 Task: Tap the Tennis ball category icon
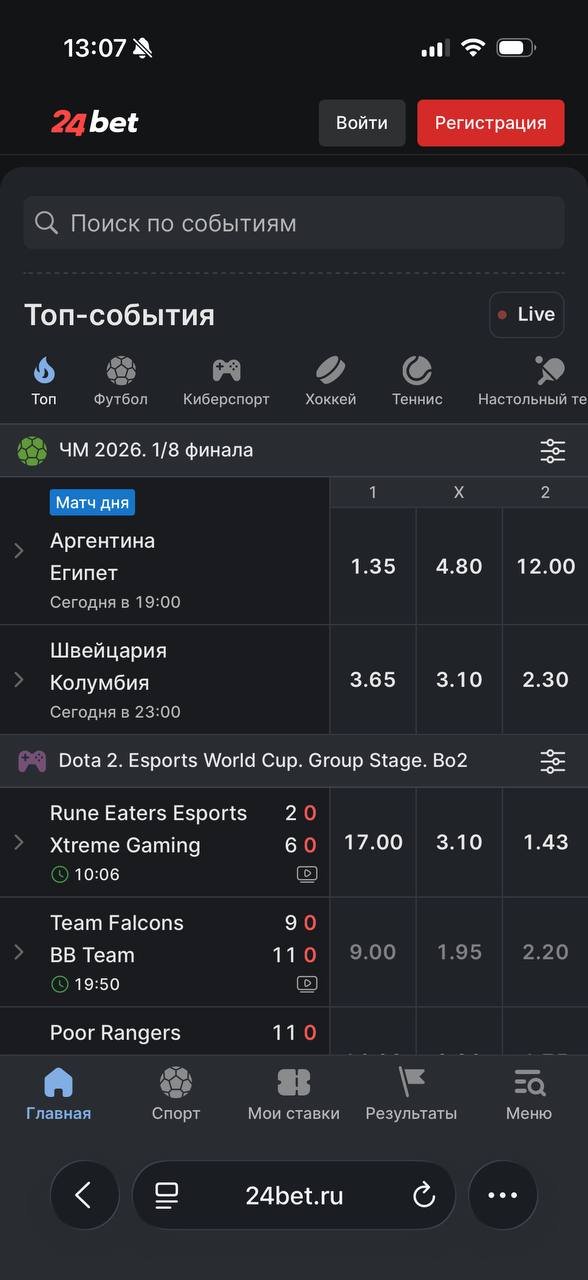[x=417, y=371]
